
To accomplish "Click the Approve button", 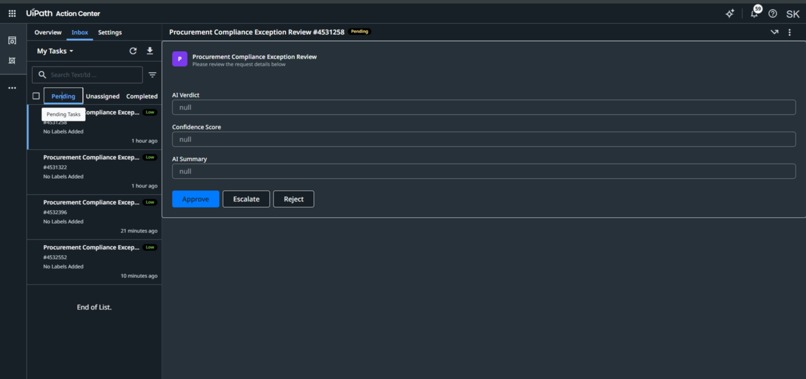I will (x=195, y=199).
